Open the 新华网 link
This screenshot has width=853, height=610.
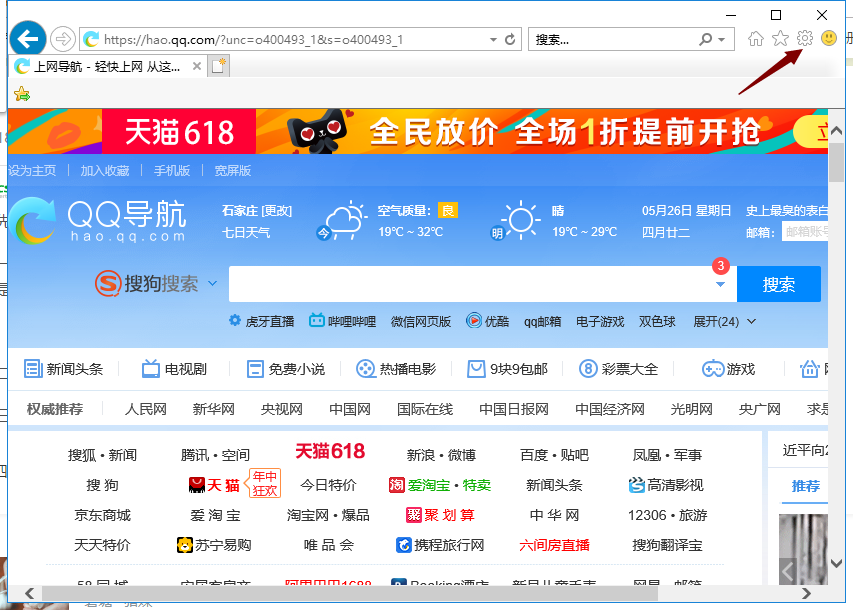pos(214,409)
